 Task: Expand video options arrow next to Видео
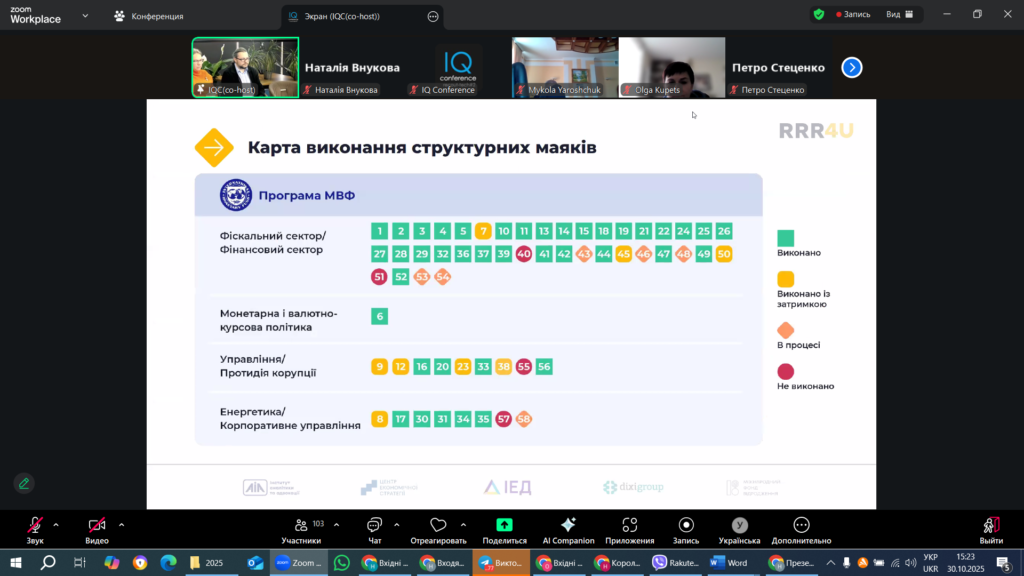click(x=121, y=524)
